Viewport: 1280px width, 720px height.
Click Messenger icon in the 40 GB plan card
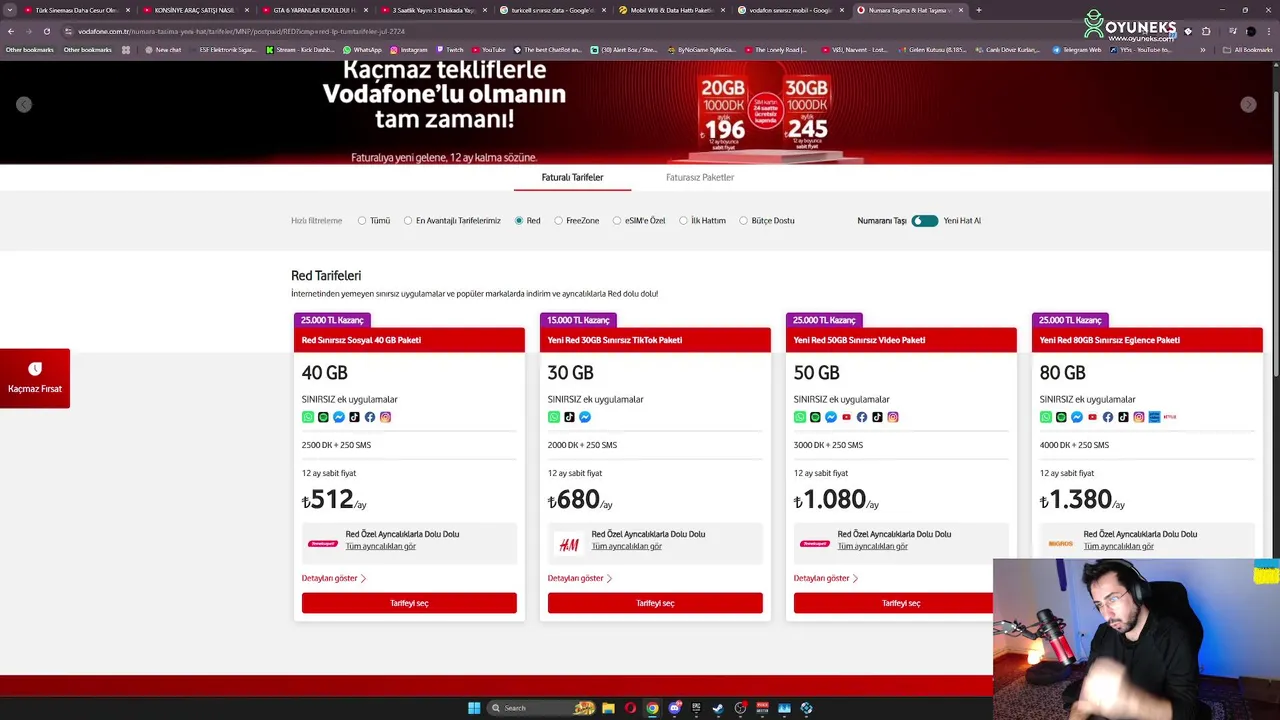click(339, 417)
